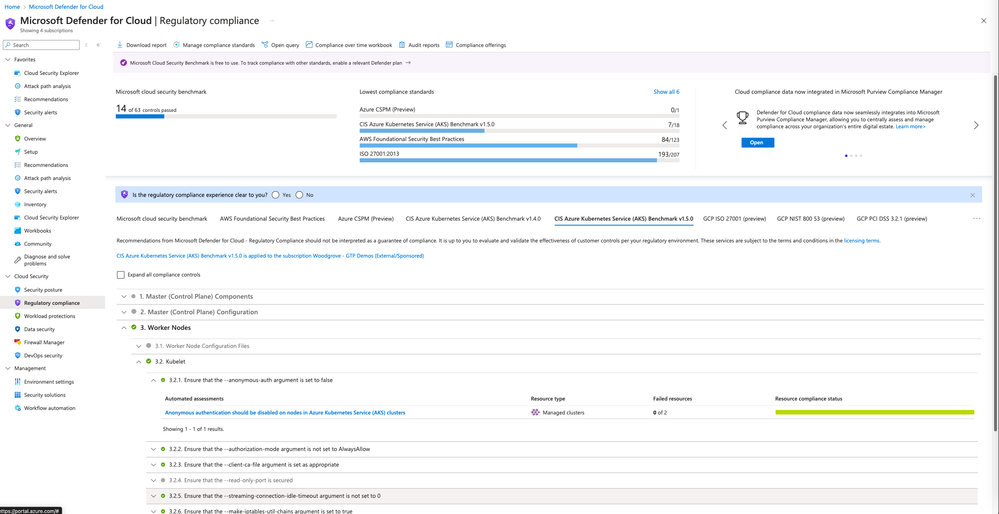Click Show all 6 link
The image size is (999, 514).
click(666, 92)
